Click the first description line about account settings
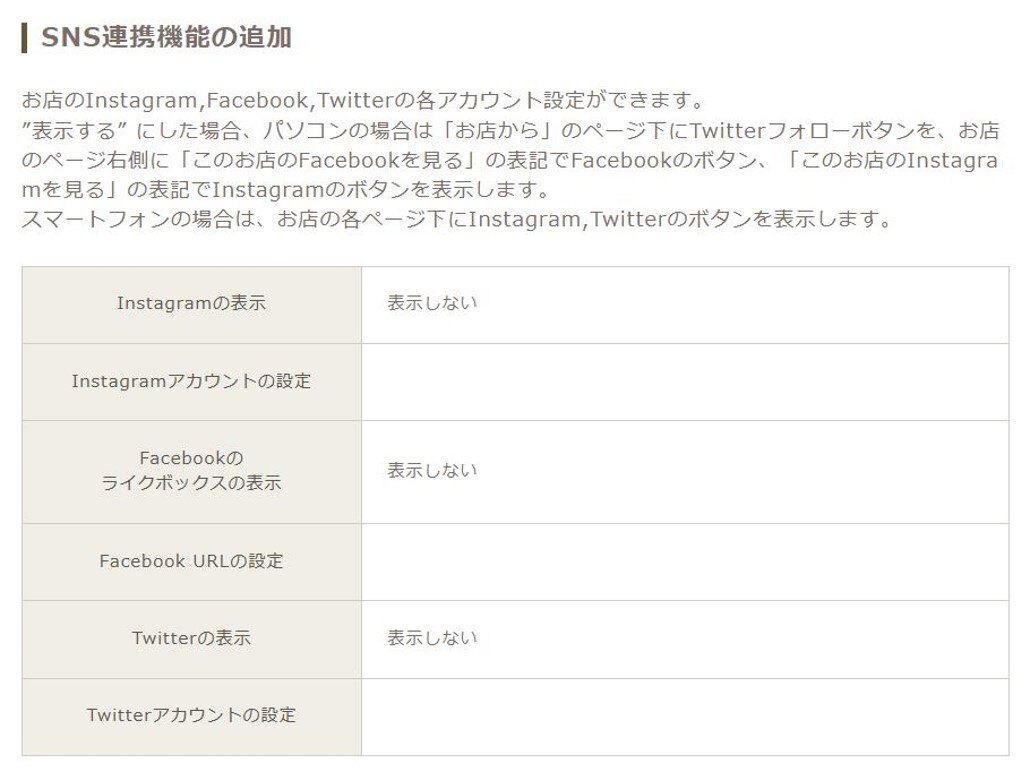This screenshot has height=777, width=1030. (x=363, y=100)
